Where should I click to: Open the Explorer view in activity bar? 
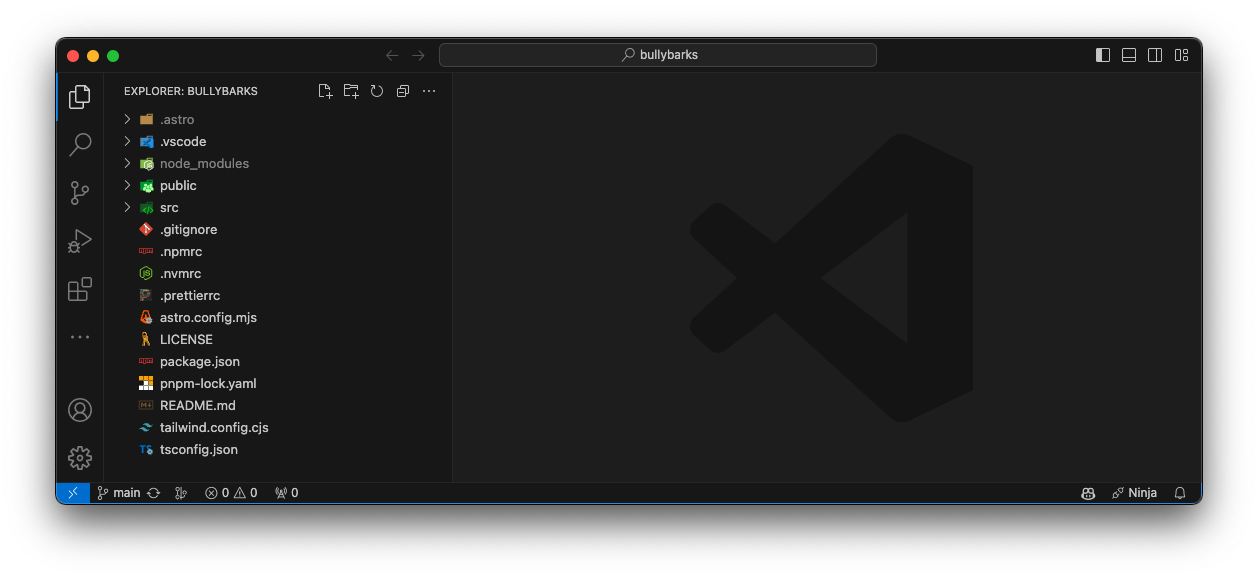pos(80,97)
